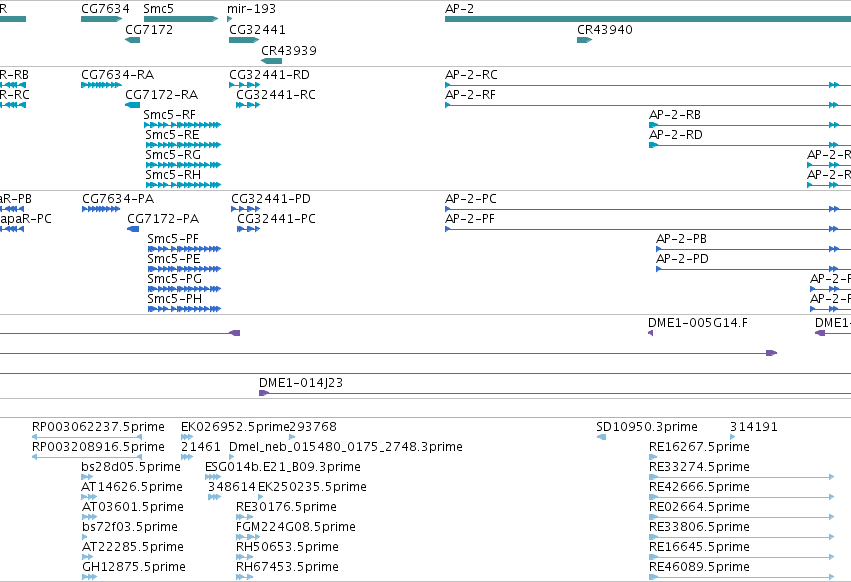Select EST RP003208916.5prime
The width and height of the screenshot is (851, 582).
tap(98, 447)
